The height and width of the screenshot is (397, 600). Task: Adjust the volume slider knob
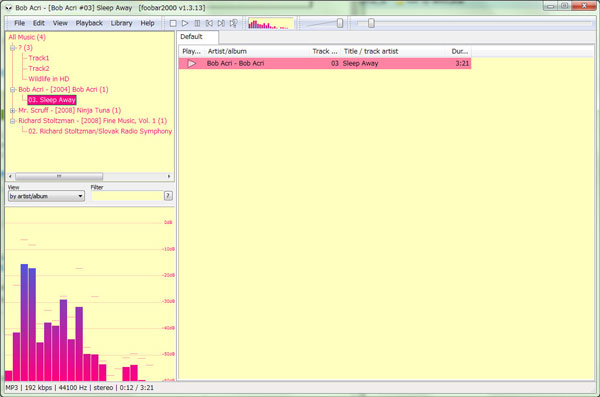click(x=340, y=23)
